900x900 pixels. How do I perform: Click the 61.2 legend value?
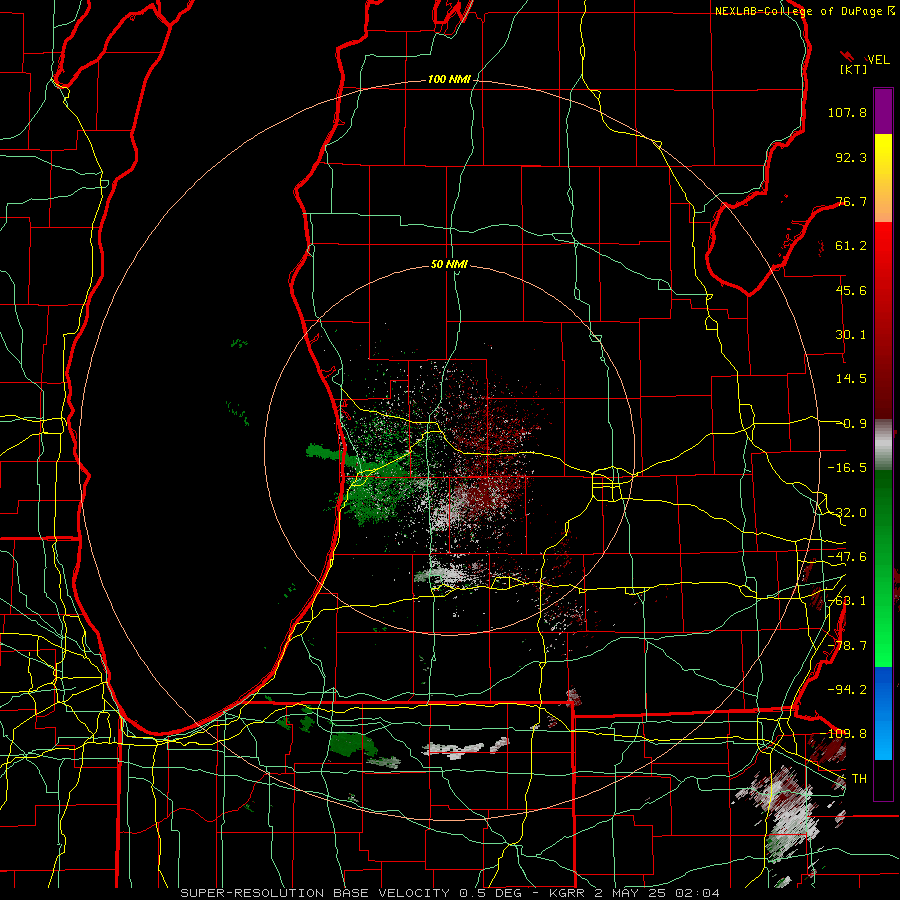tap(851, 246)
